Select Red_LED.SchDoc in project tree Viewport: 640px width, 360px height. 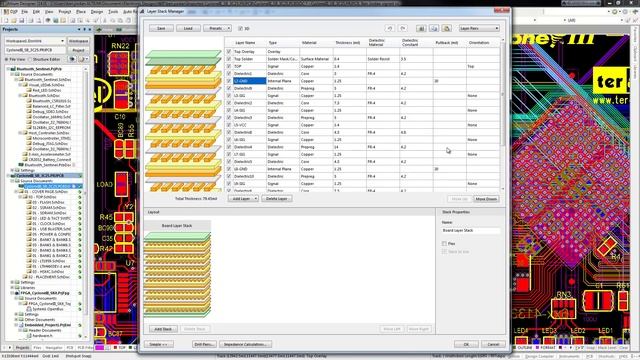click(x=47, y=90)
